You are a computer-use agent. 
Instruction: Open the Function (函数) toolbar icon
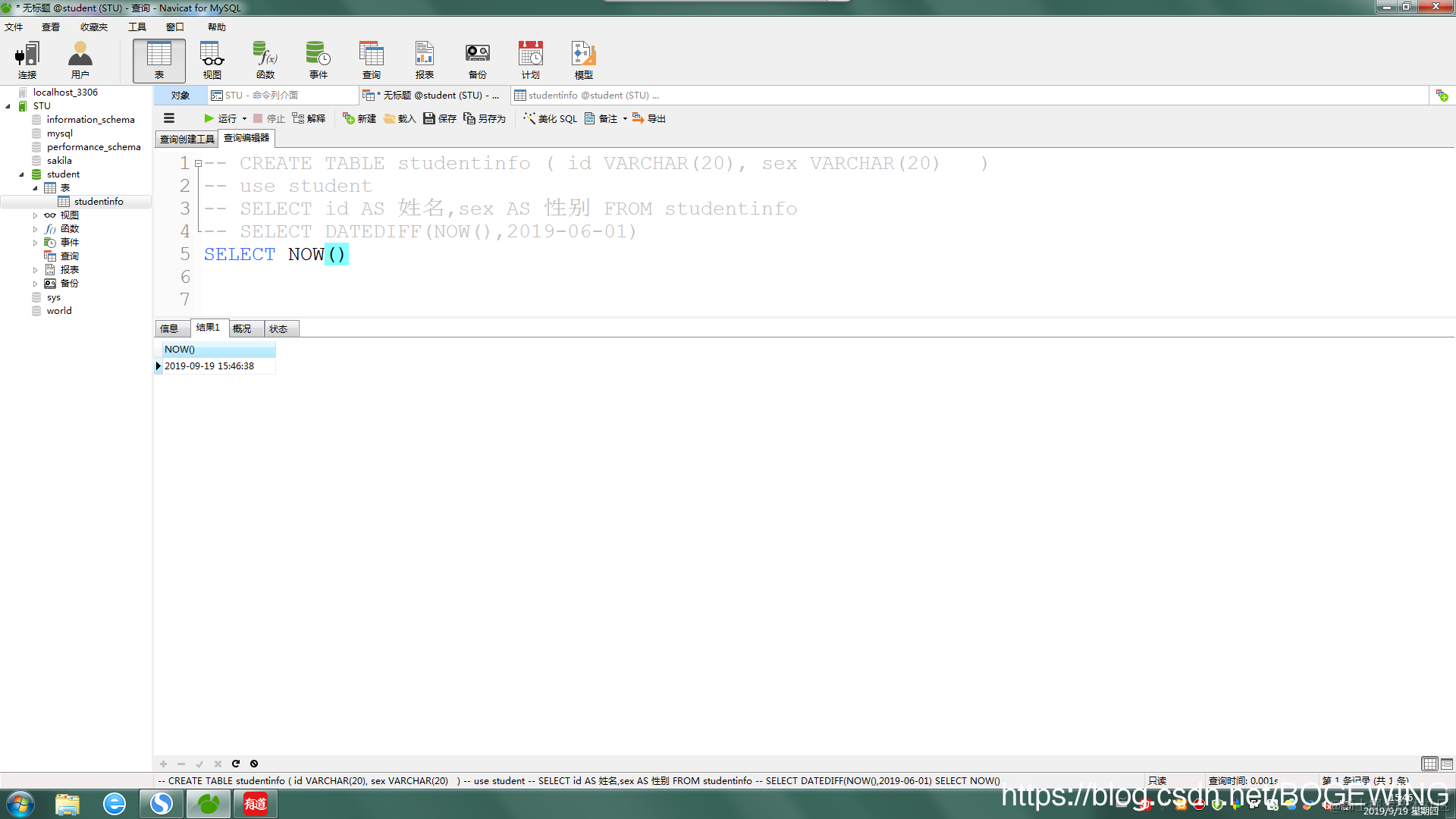tap(265, 60)
